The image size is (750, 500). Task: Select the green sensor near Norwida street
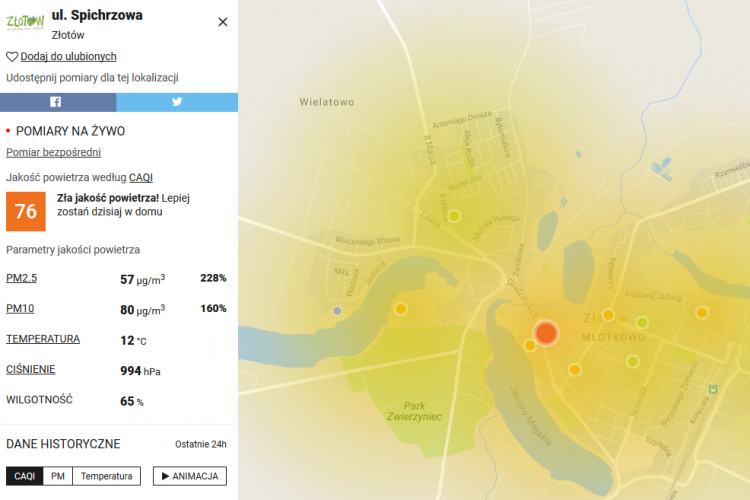pyautogui.click(x=633, y=361)
